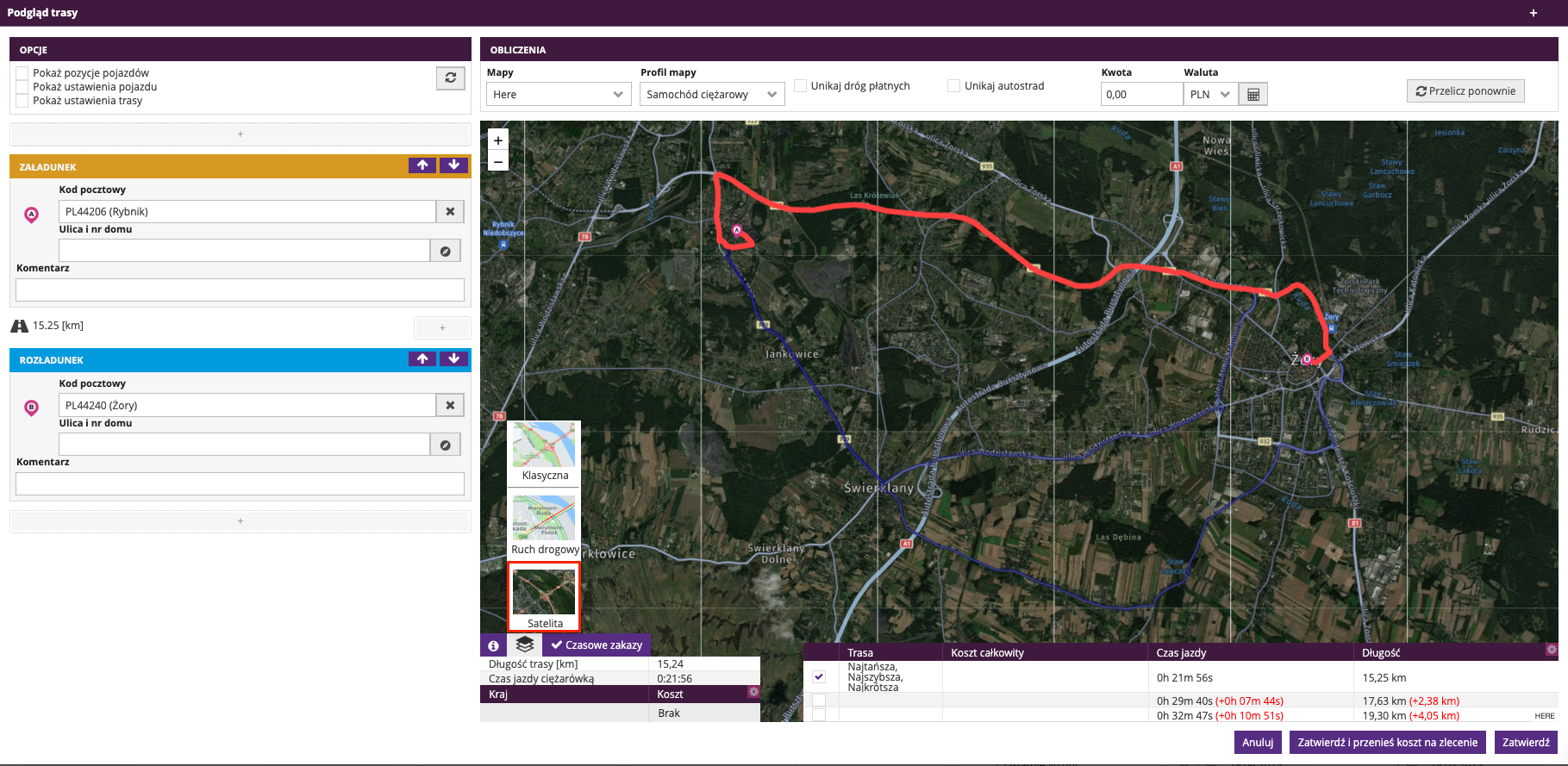Click the road icon next to 15.25 km
Viewport: 1568px width, 766px height.
(x=20, y=326)
